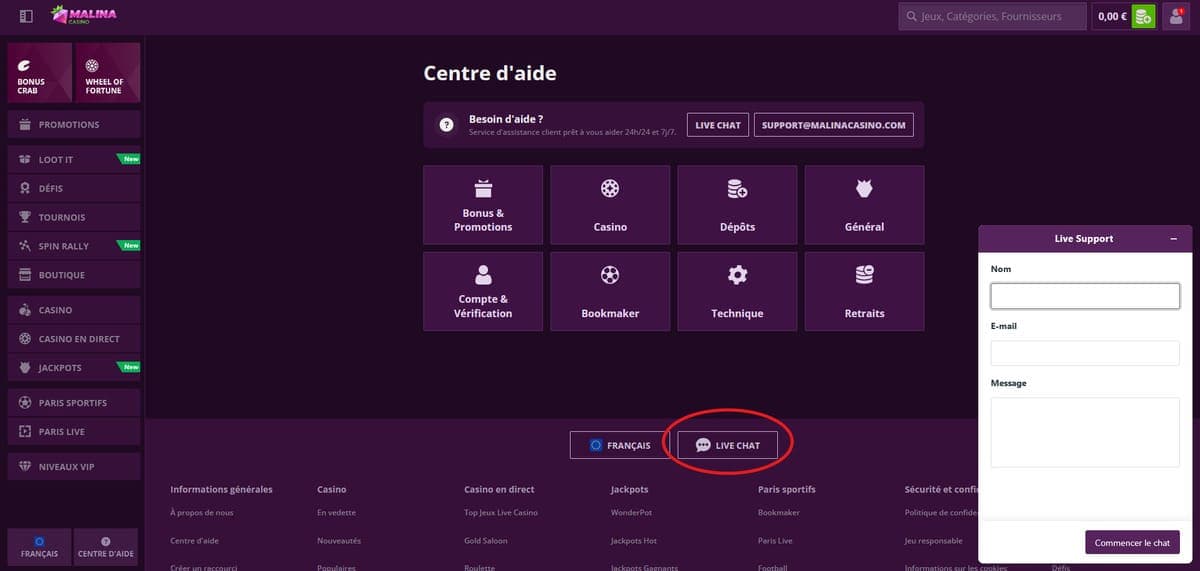
Task: Click the support@malinacasino.com button
Action: coord(833,125)
